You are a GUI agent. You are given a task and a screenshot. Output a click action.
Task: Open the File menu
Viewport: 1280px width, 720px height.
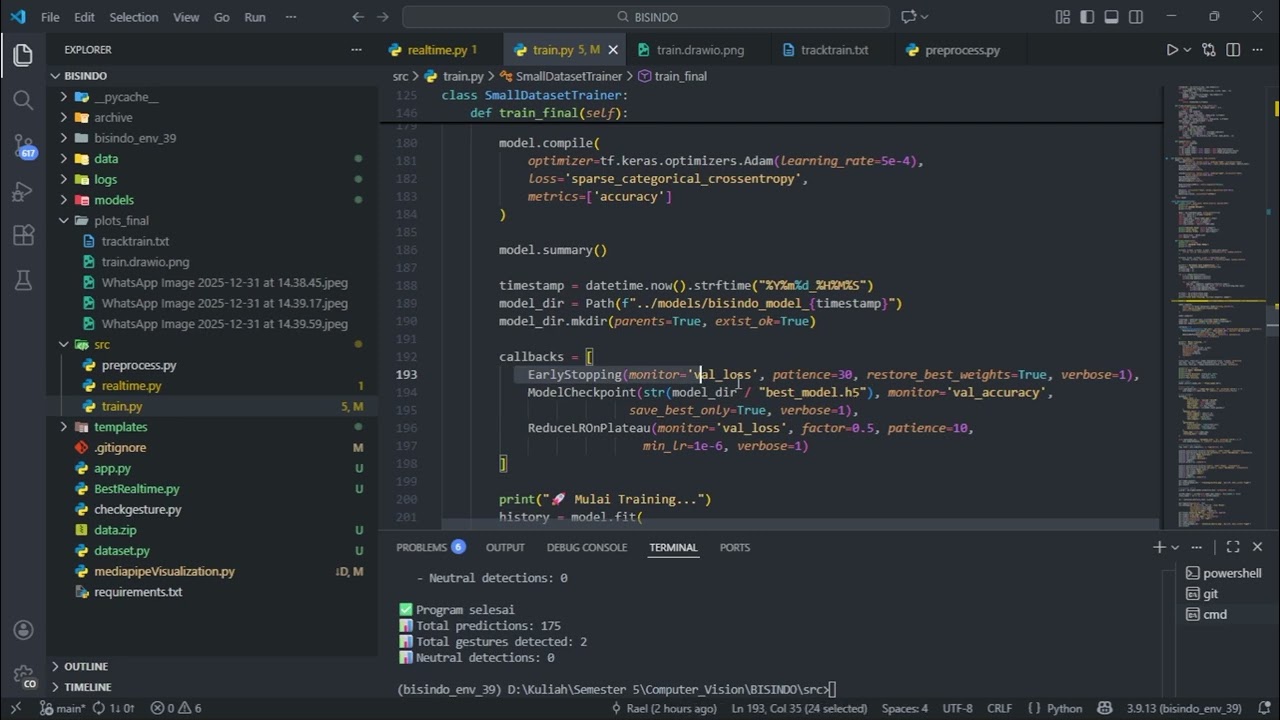50,17
